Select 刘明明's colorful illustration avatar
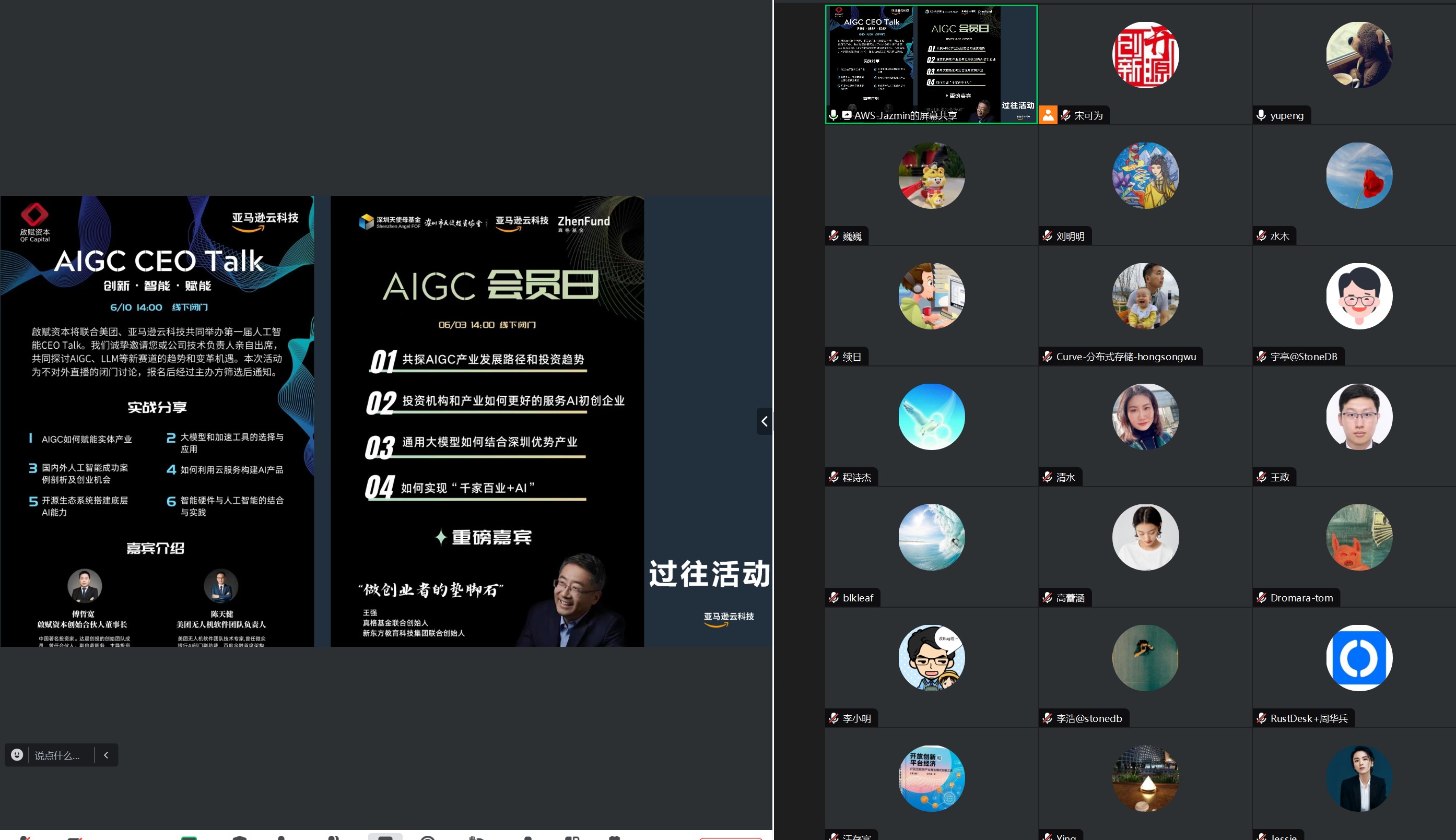This screenshot has height=840, width=1456. tap(1145, 175)
